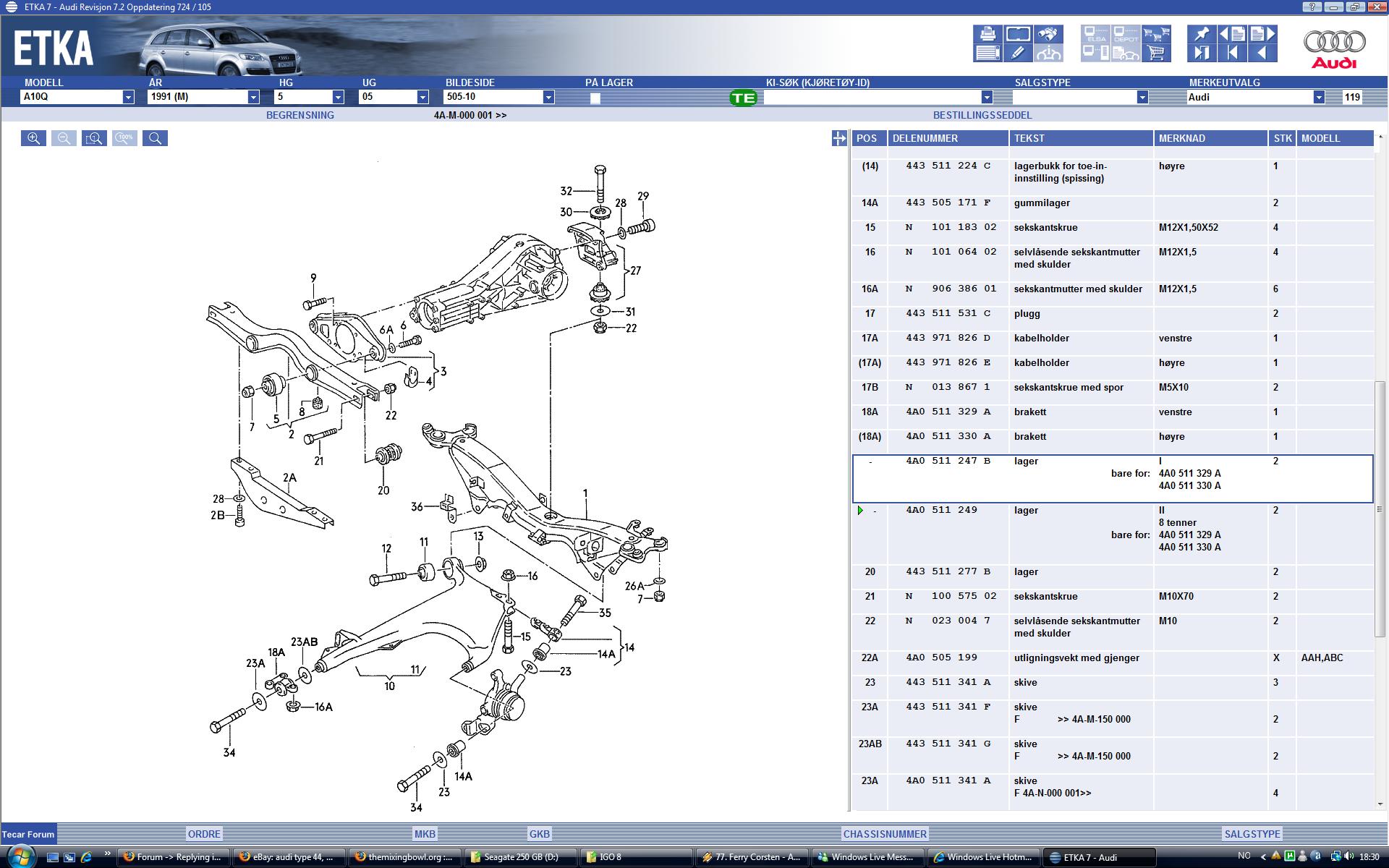
Task: Expand the KI-SØK vehicle ID dropdown
Action: click(987, 97)
